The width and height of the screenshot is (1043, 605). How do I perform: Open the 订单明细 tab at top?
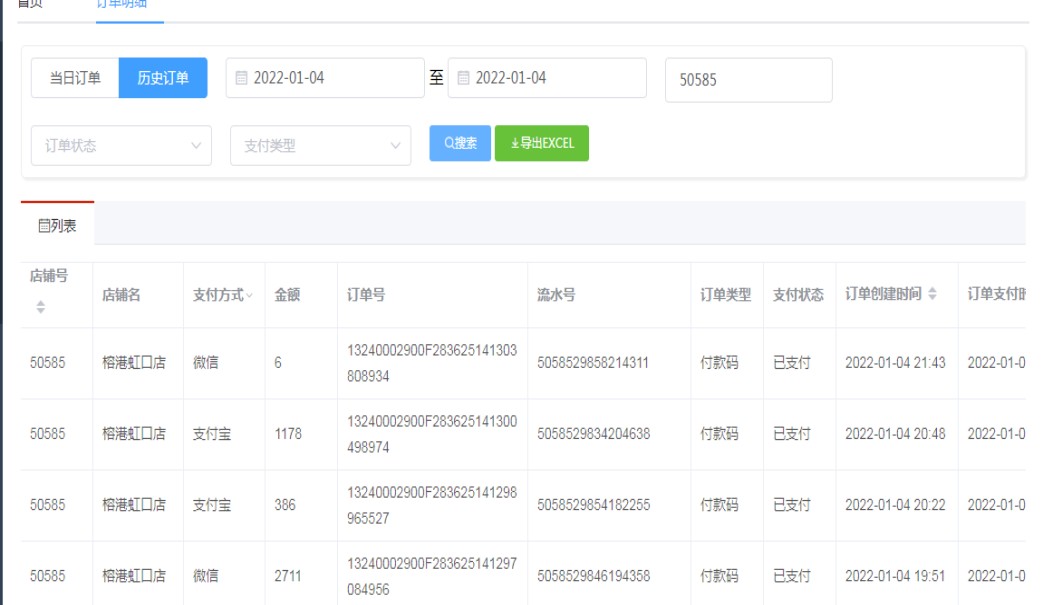tap(121, 4)
